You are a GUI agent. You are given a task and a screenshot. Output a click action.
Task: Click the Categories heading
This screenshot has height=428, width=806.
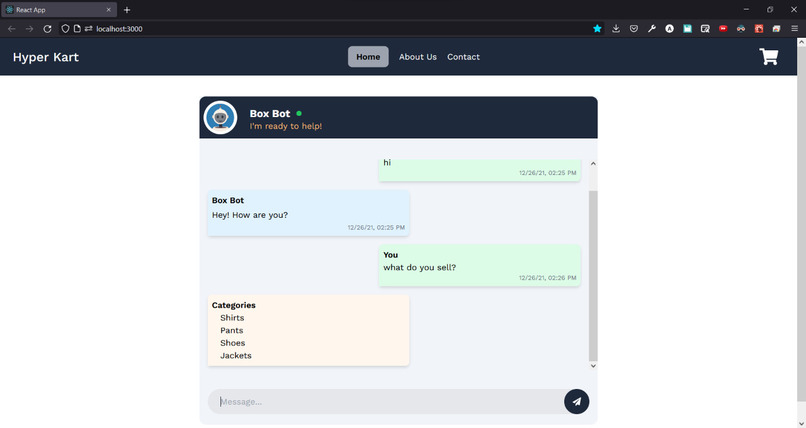coord(233,305)
